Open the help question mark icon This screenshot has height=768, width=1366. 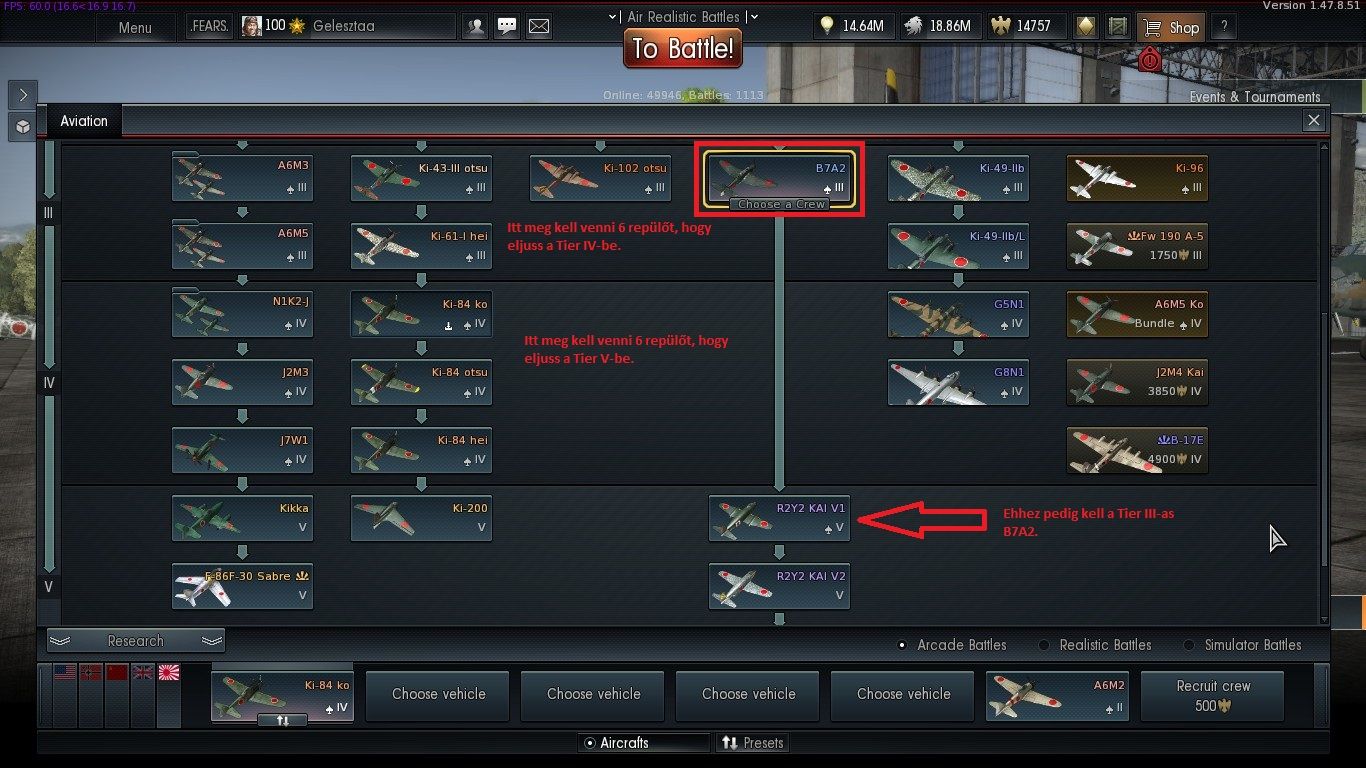click(x=1223, y=27)
